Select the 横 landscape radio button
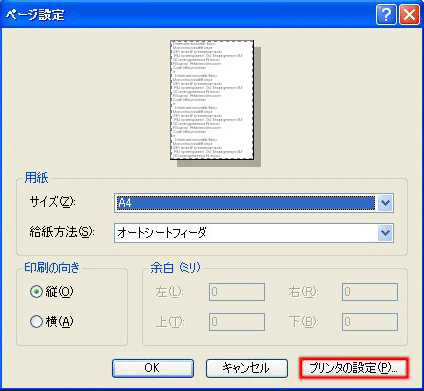This screenshot has height=391, width=424. point(36,322)
